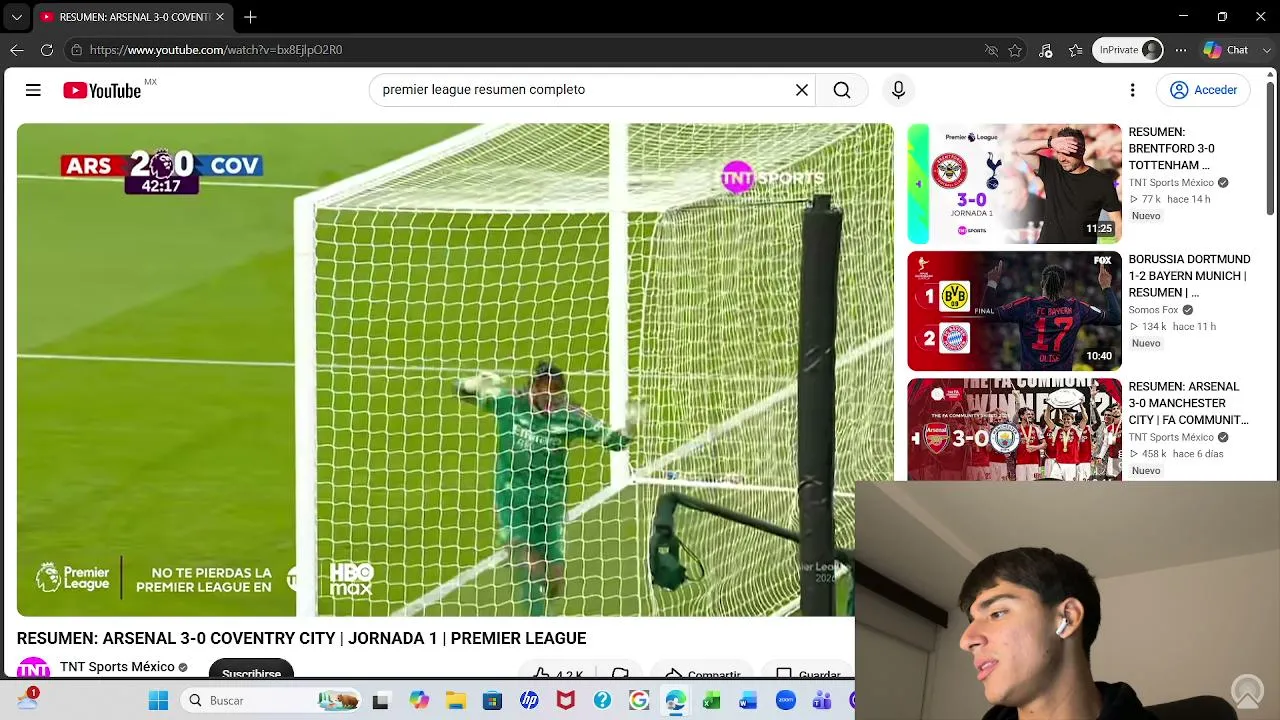The image size is (1280, 720).
Task: Open the Windows Start menu
Action: tap(159, 701)
